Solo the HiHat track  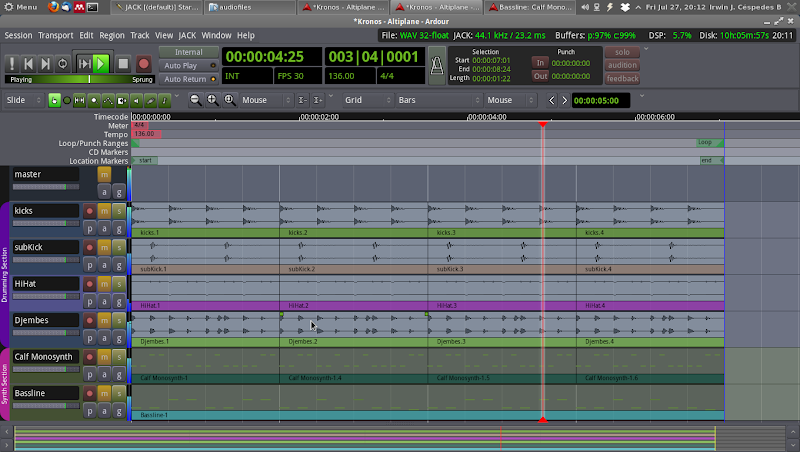click(x=119, y=284)
